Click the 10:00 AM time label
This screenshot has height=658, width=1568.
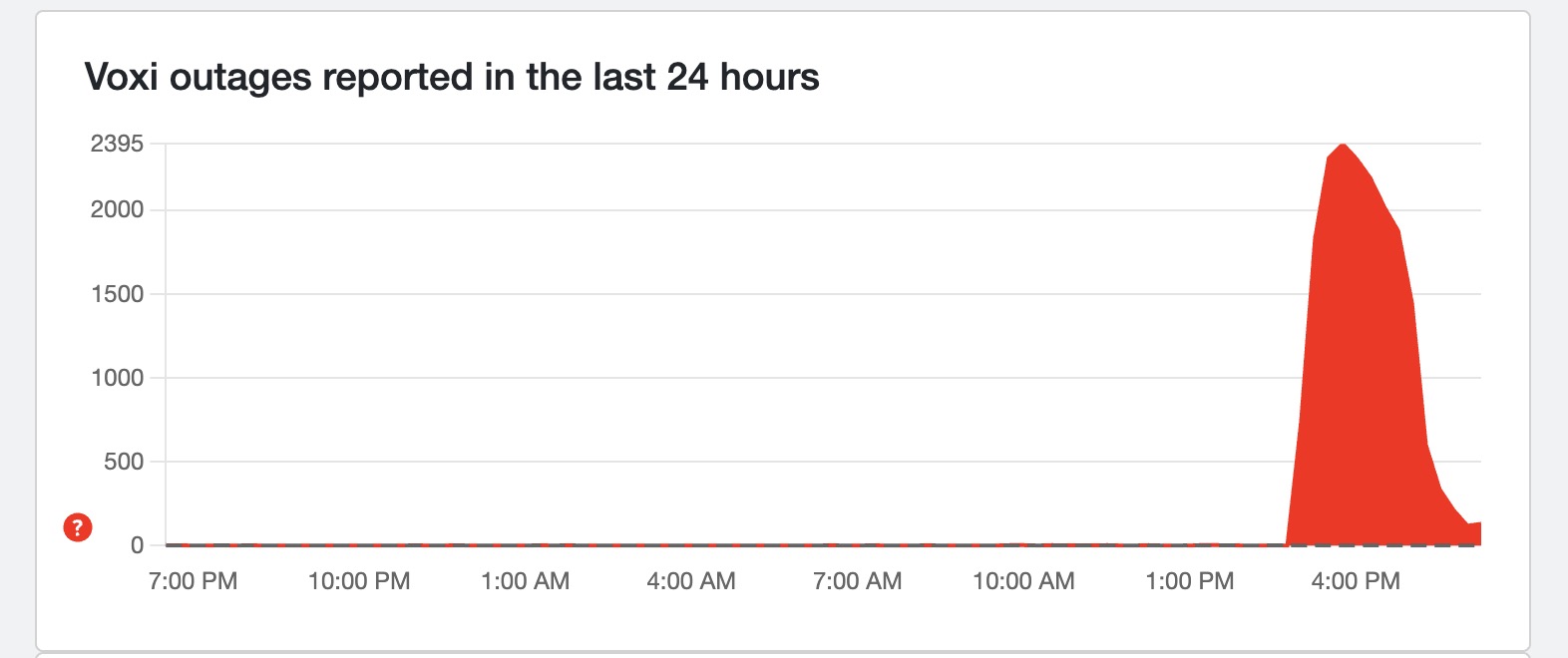click(1023, 581)
